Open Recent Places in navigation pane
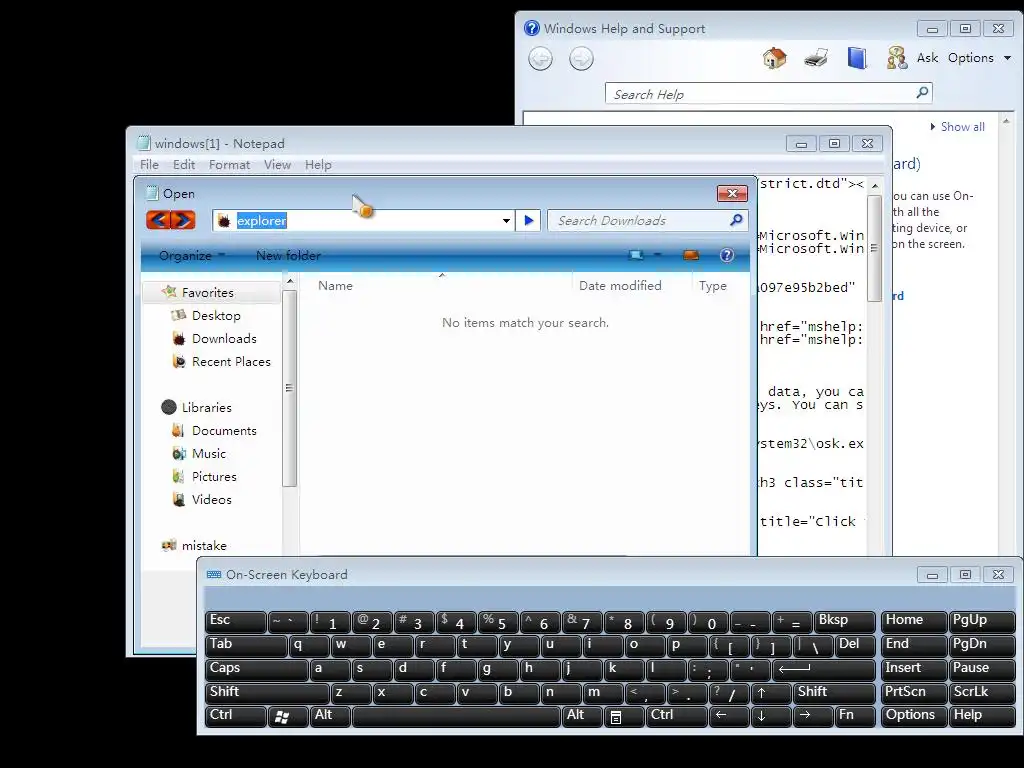This screenshot has width=1024, height=768. pos(231,362)
